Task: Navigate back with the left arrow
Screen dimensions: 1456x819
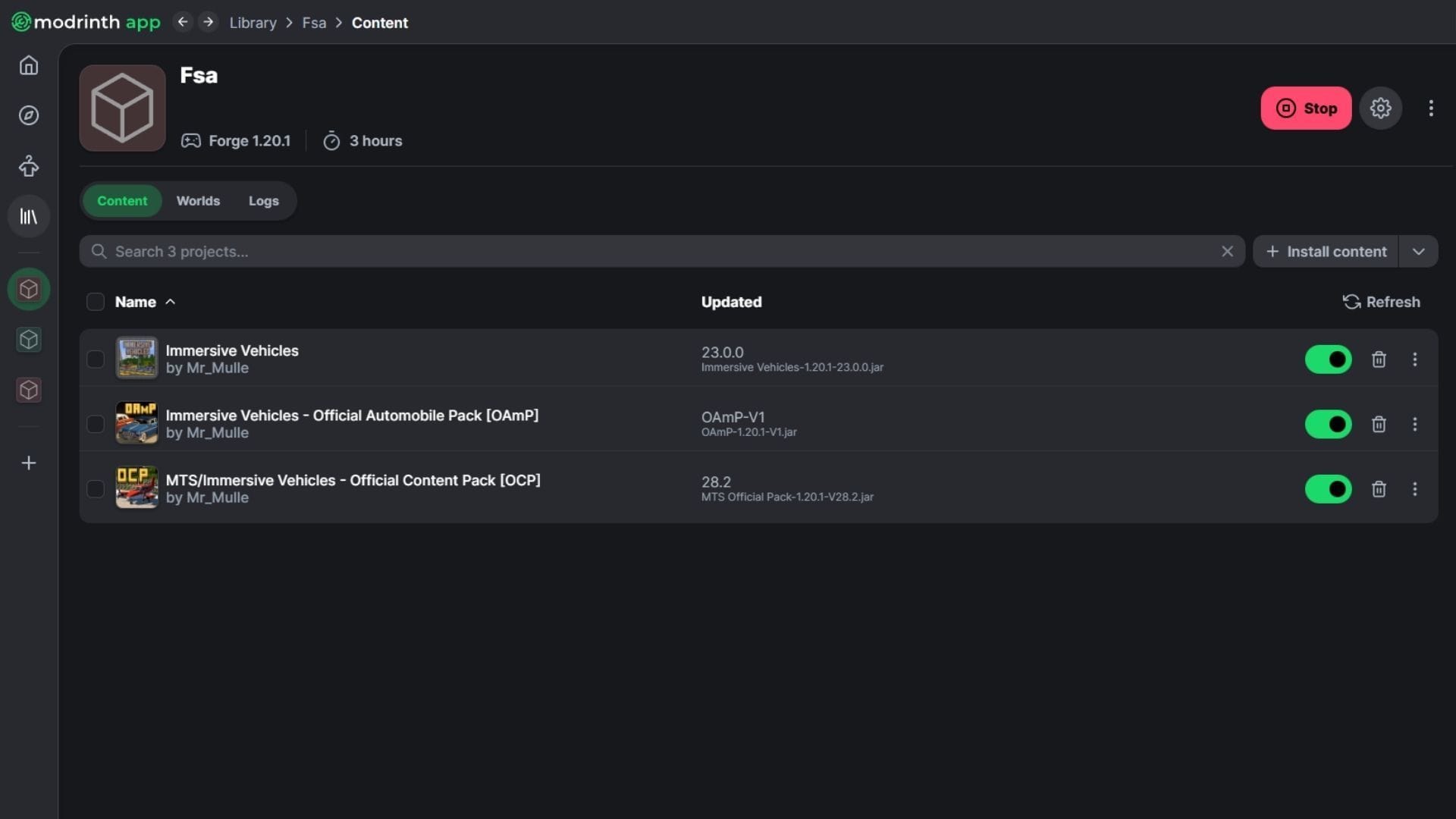Action: click(x=182, y=22)
